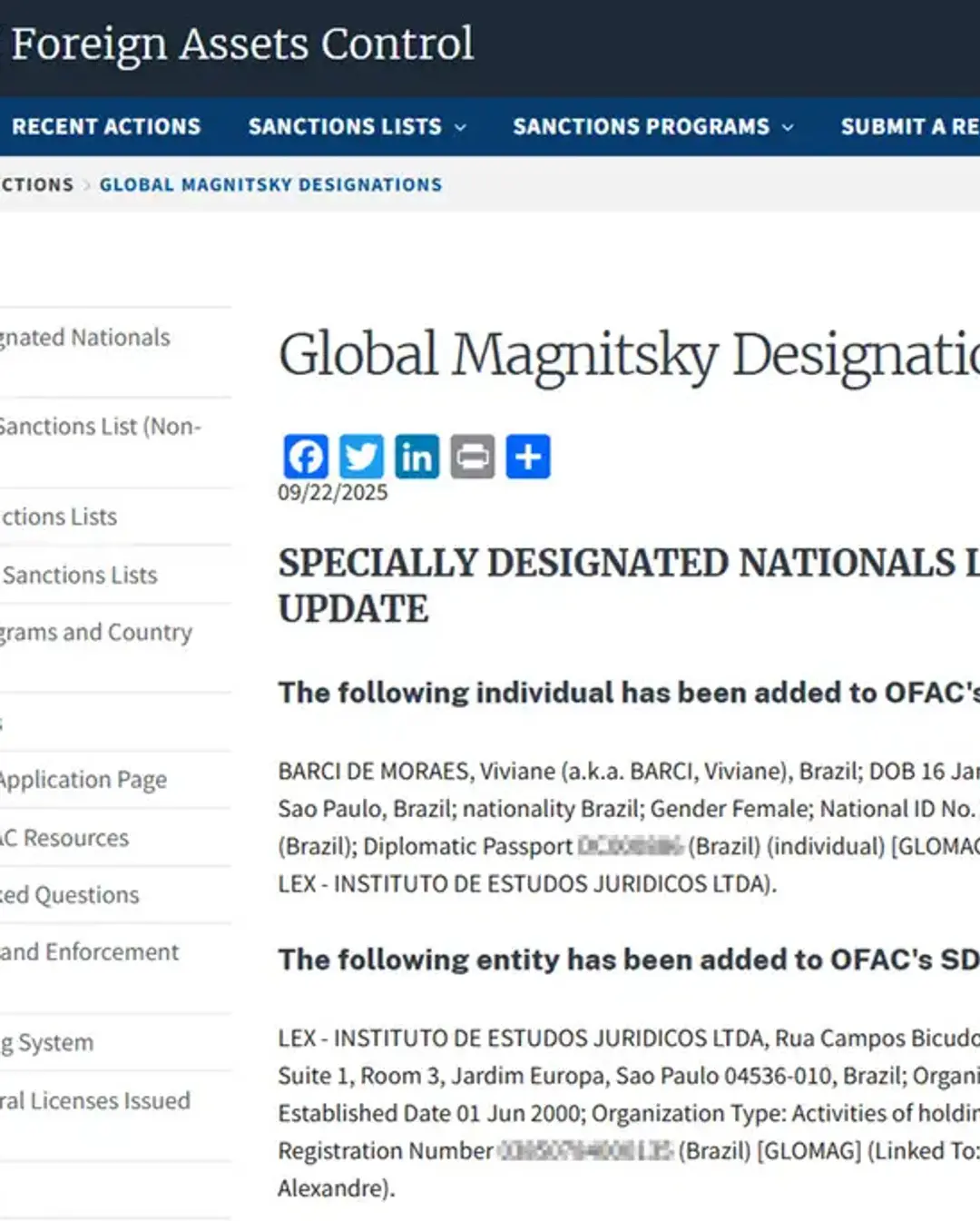Open the OFAC Resources sidebar link
The image size is (980, 1221).
point(63,837)
